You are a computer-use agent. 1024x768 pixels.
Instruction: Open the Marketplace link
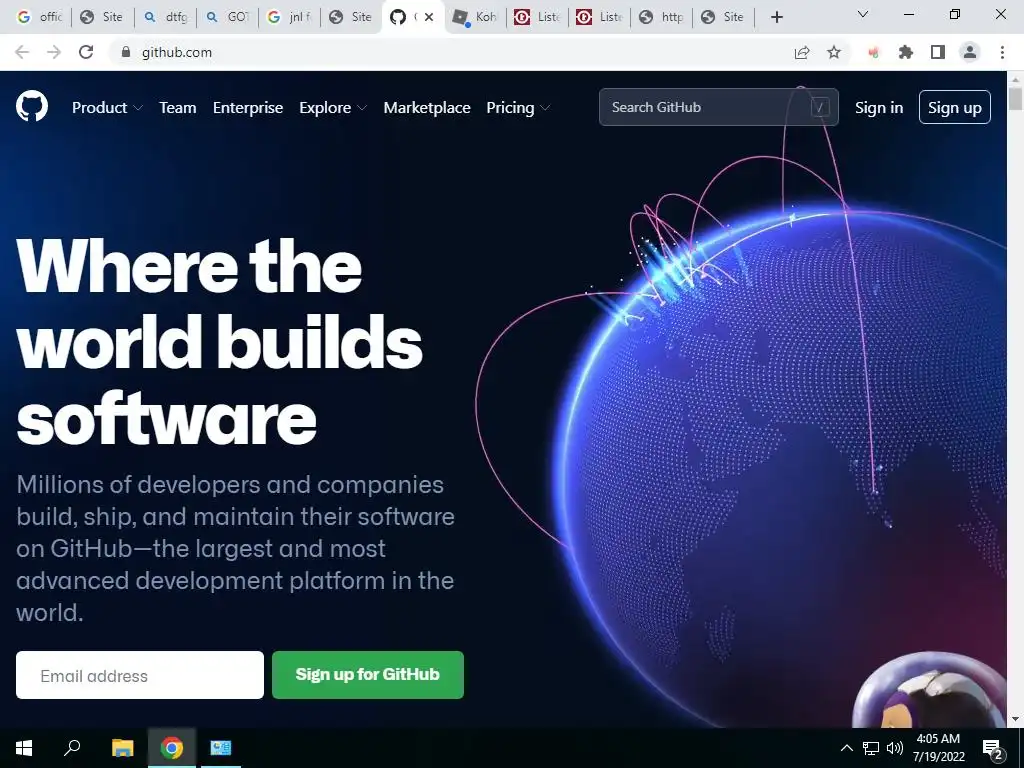point(426,108)
